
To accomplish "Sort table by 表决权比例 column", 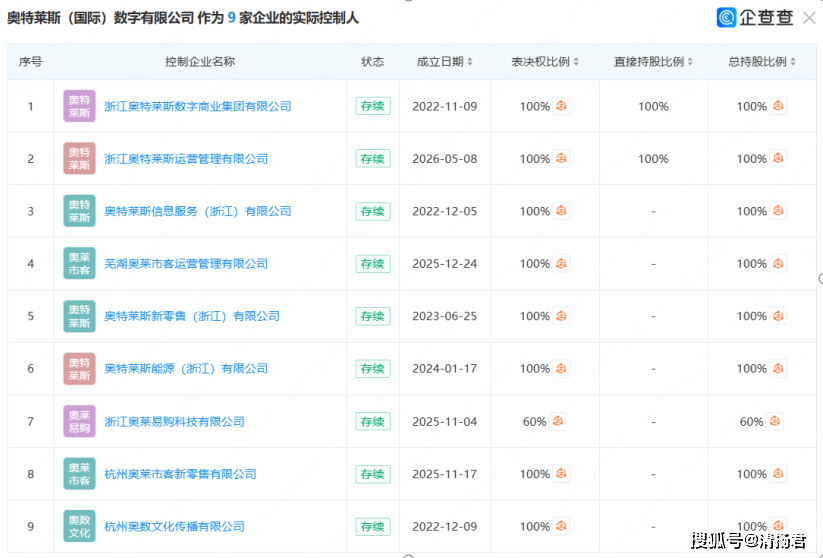I will pyautogui.click(x=576, y=62).
